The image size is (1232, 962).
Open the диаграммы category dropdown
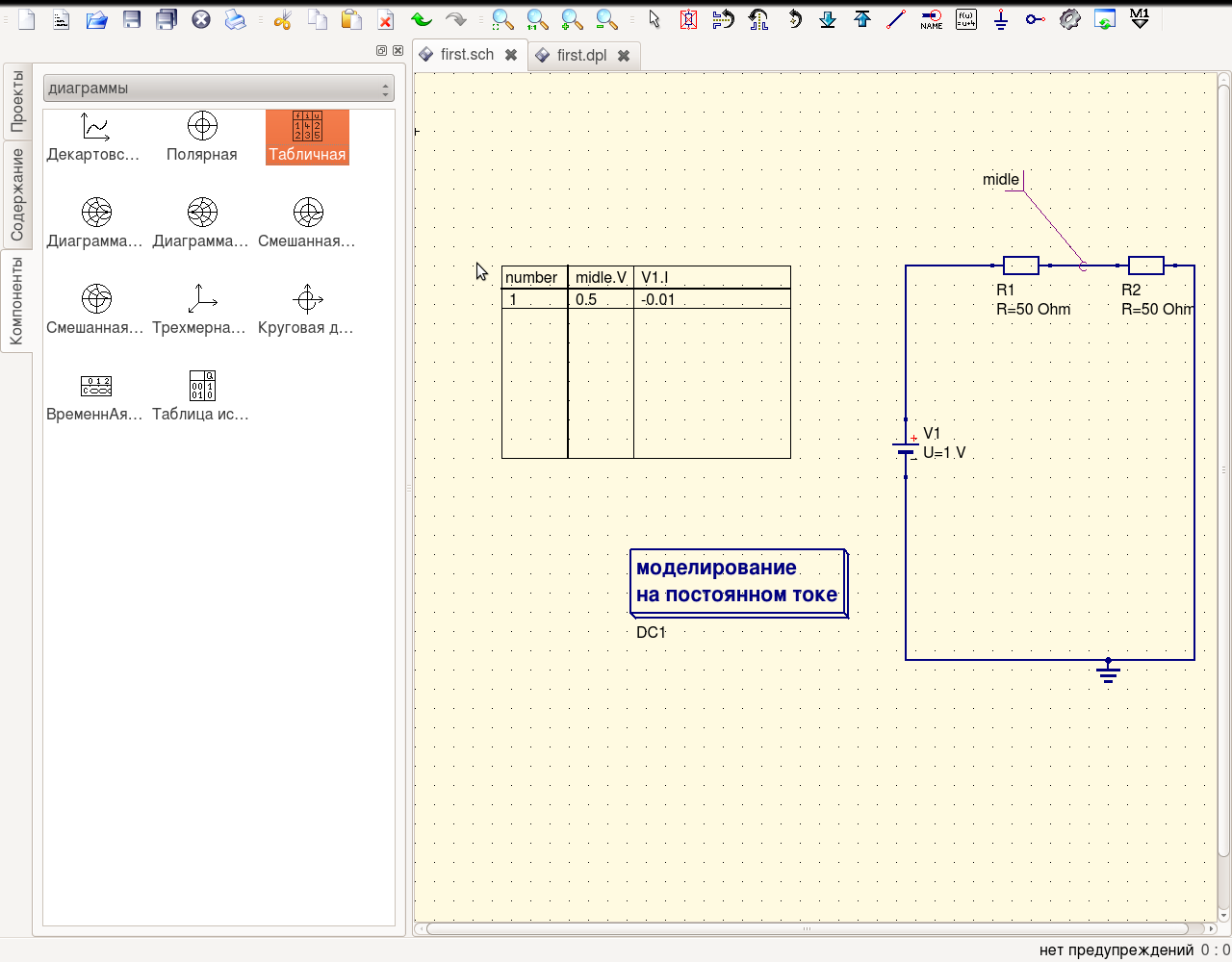[218, 88]
